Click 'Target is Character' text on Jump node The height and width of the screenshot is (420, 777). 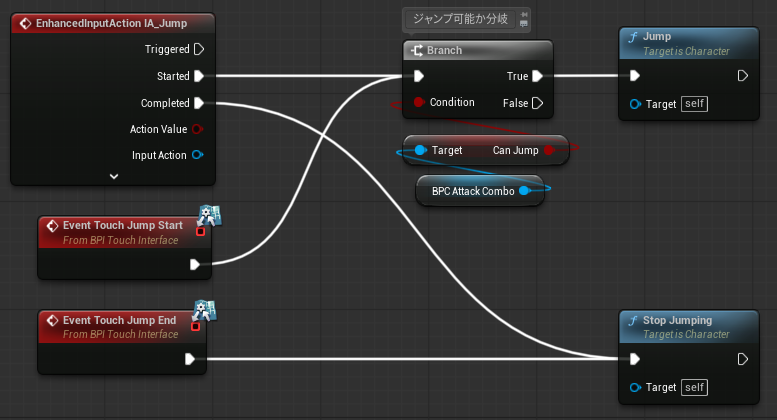pyautogui.click(x=686, y=51)
